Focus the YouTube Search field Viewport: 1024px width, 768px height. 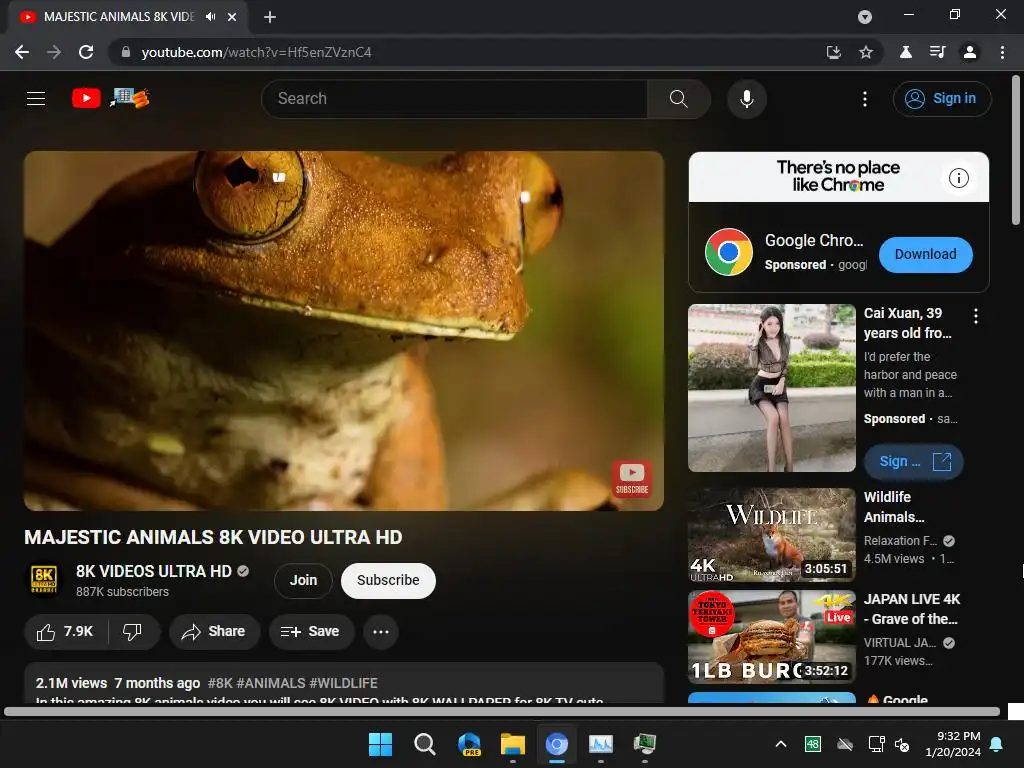point(454,99)
